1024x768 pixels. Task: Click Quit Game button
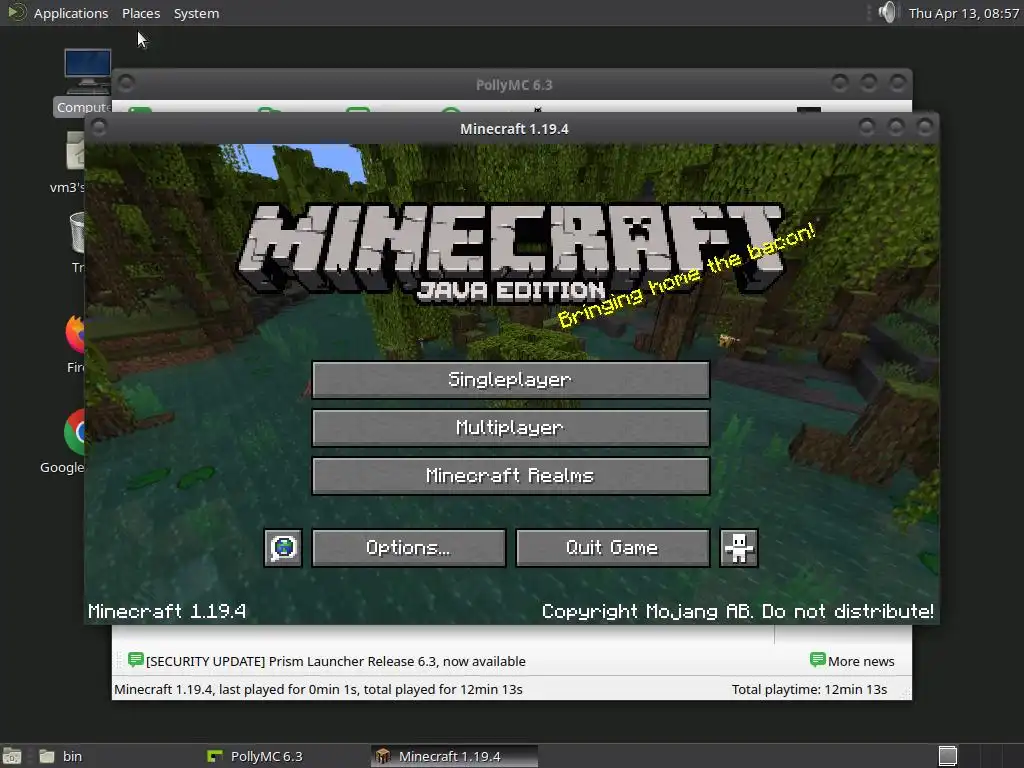point(613,547)
